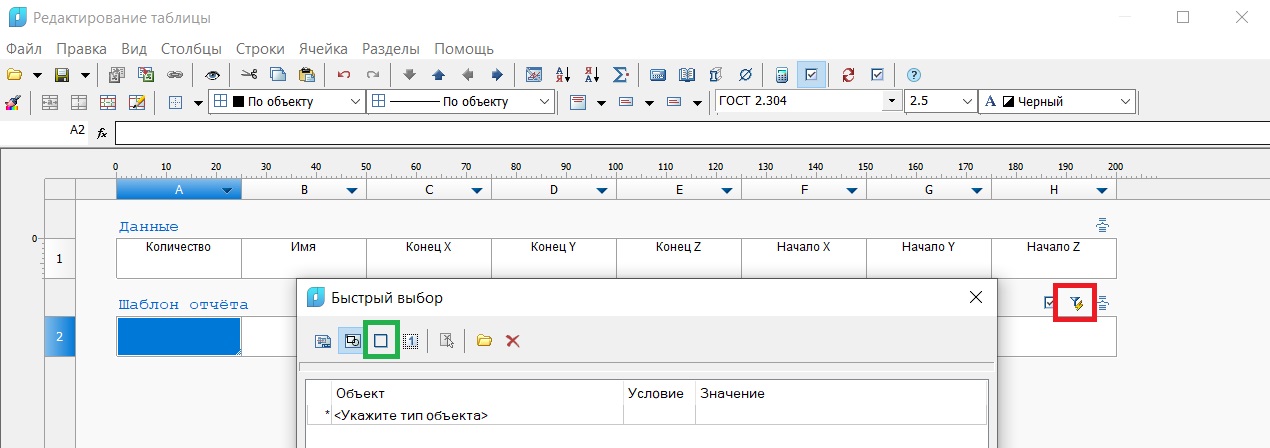Click the quick select filter icon

tap(1076, 303)
